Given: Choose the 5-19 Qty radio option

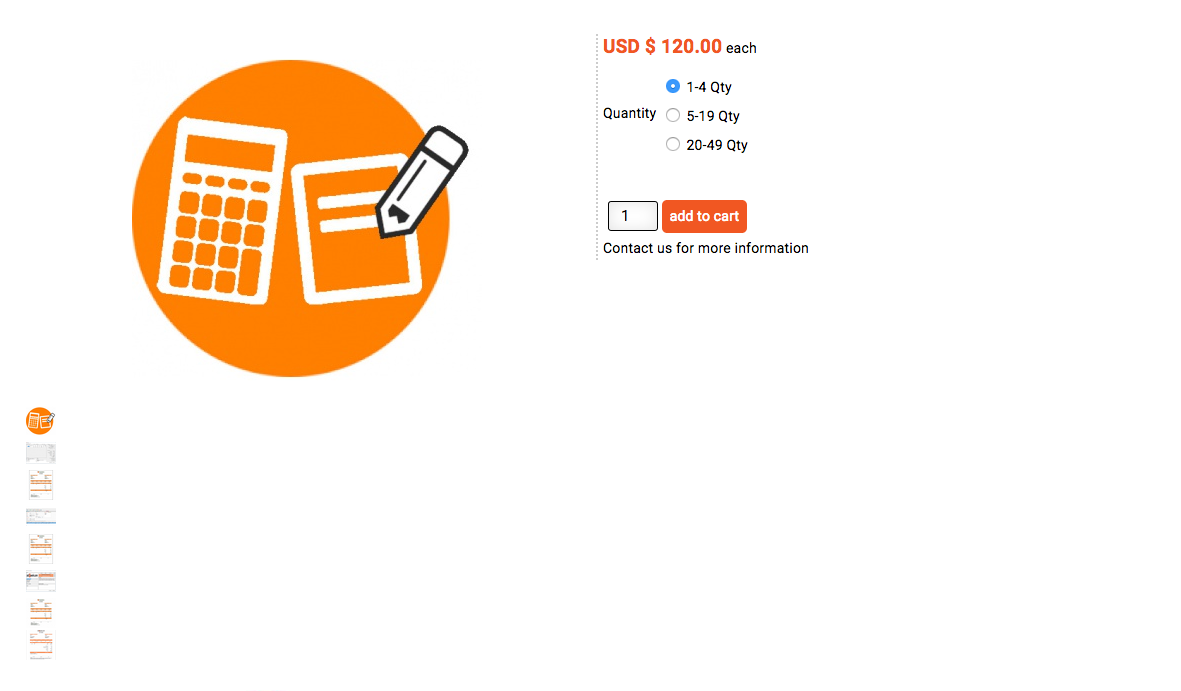Looking at the screenshot, I should [673, 115].
